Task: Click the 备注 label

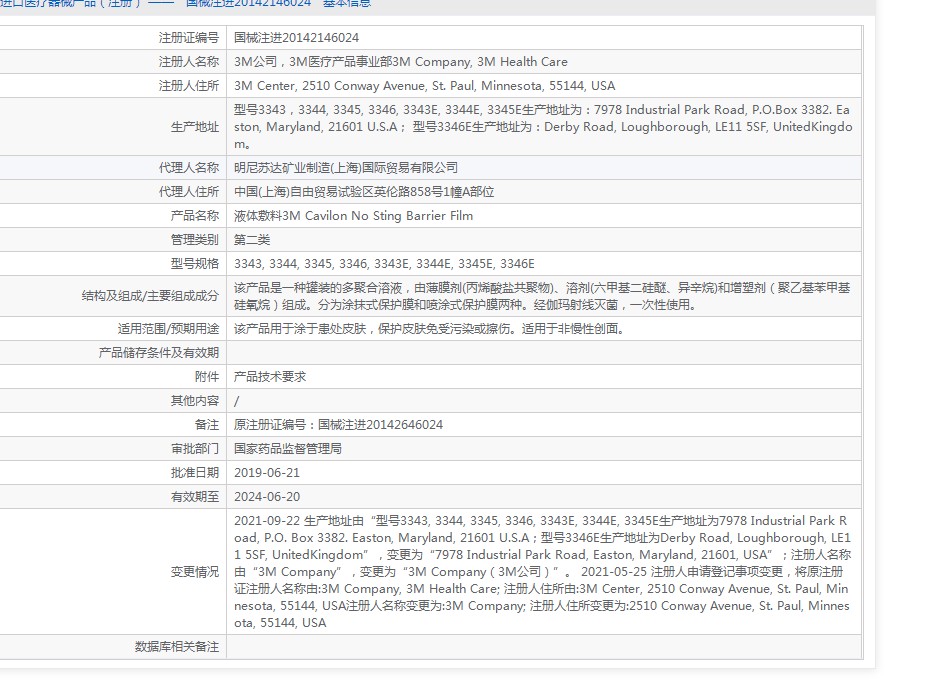Action: click(207, 424)
